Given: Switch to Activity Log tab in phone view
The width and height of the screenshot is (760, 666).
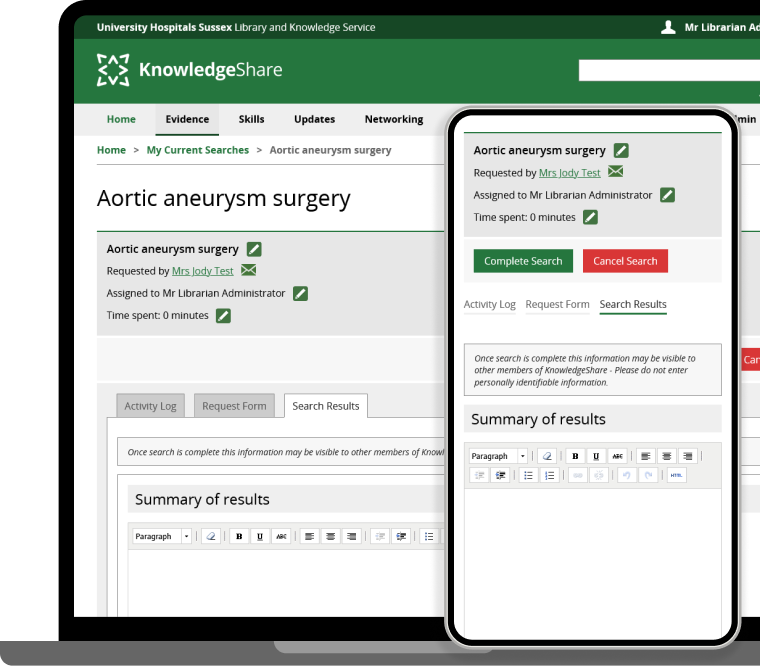Looking at the screenshot, I should click(x=490, y=304).
